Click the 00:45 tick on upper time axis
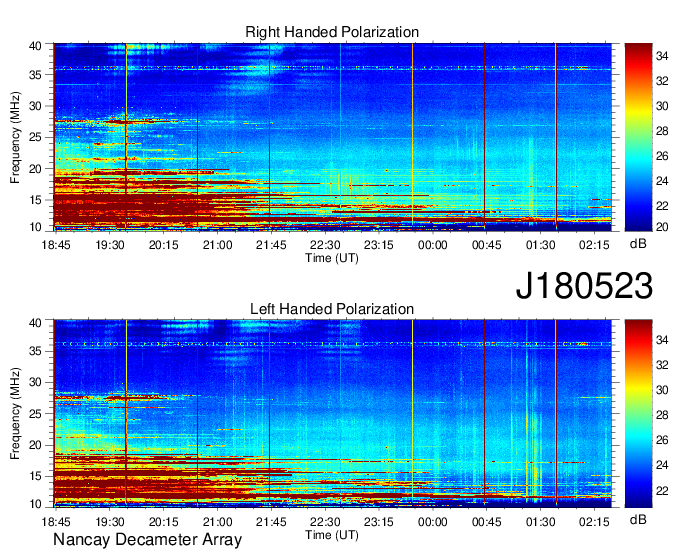 [486, 245]
